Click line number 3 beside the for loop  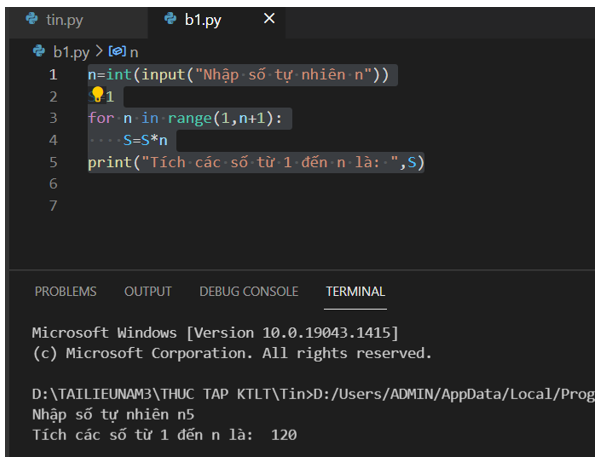click(53, 118)
